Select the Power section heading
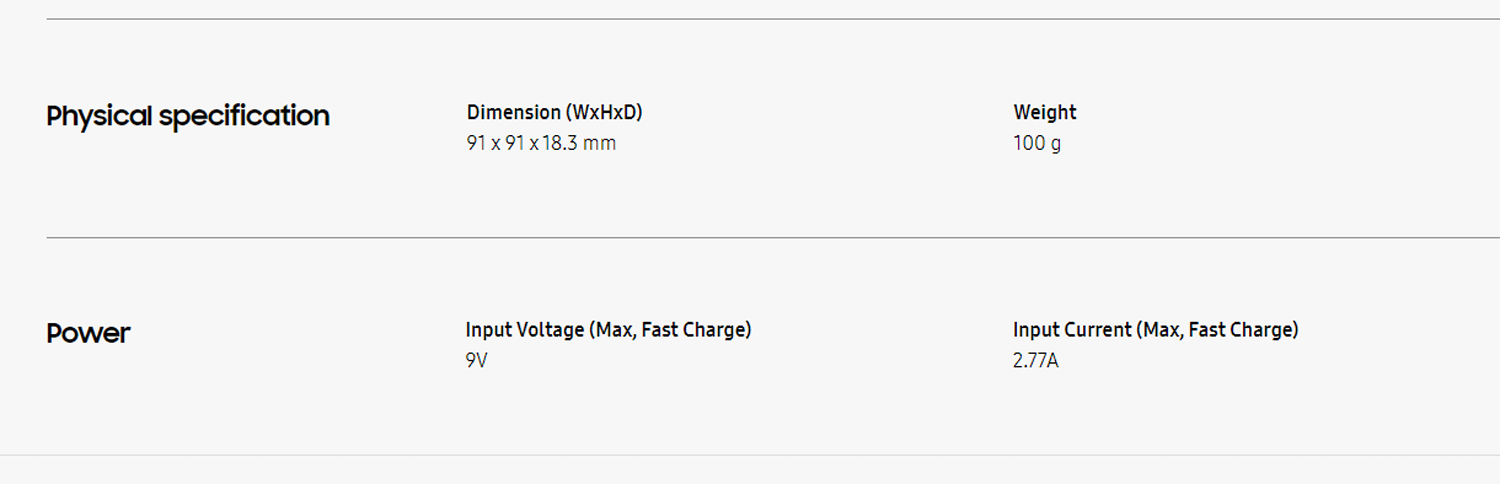This screenshot has height=484, width=1500. pyautogui.click(x=88, y=333)
